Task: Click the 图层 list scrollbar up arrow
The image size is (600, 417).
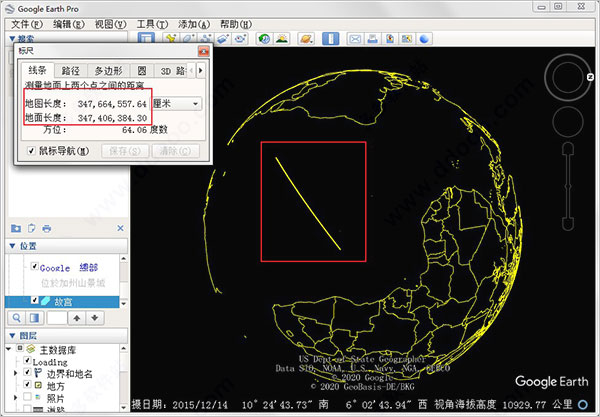Action: pos(124,348)
